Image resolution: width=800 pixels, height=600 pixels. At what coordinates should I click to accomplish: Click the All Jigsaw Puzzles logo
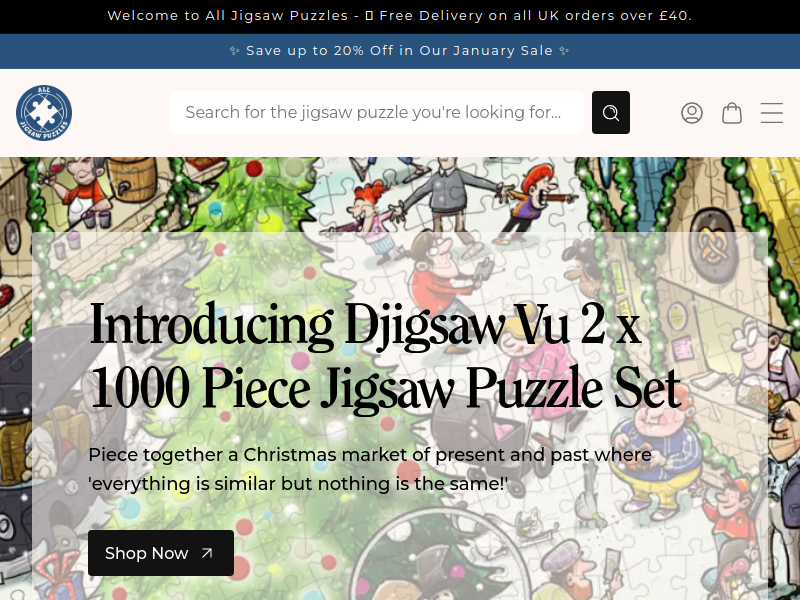tap(44, 113)
